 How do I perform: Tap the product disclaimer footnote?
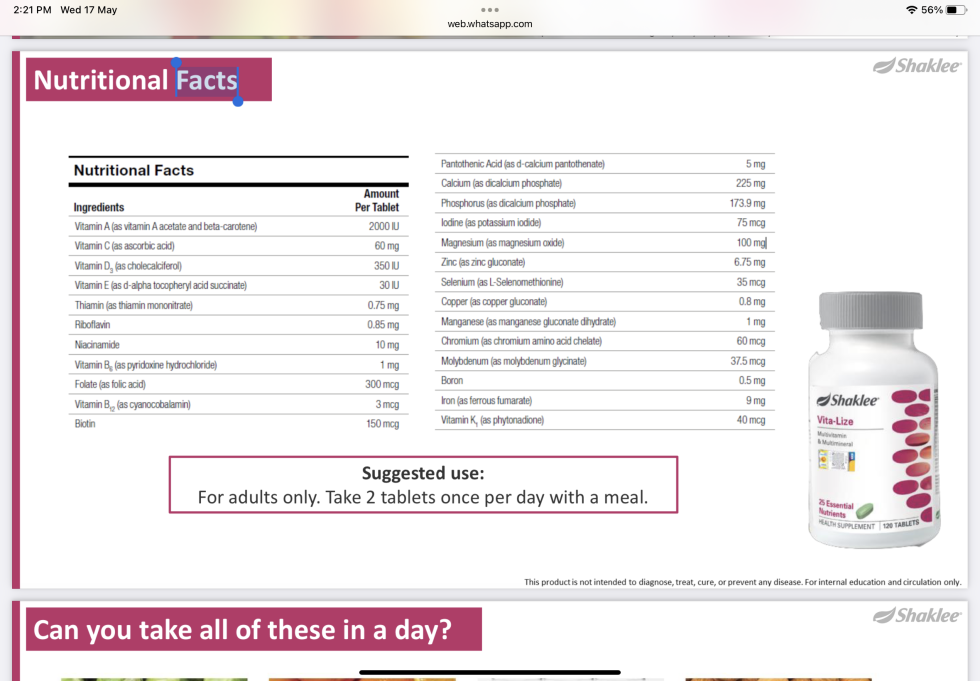point(742,582)
